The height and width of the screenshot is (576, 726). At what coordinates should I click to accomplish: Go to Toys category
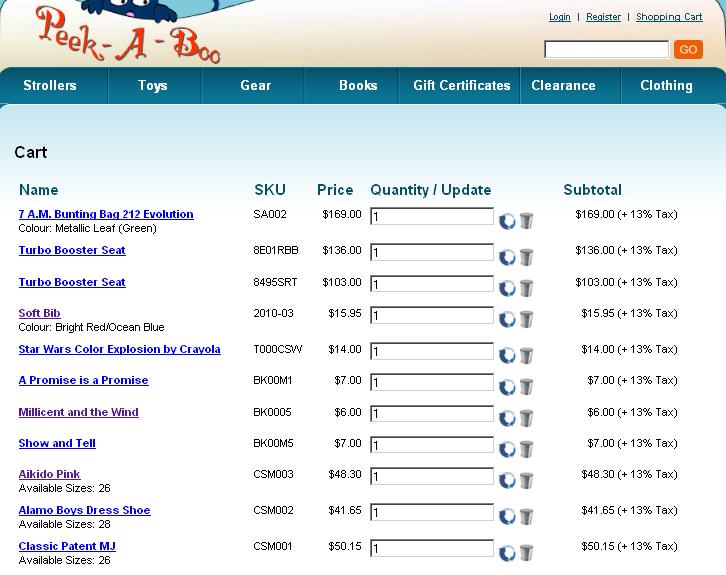(x=153, y=85)
